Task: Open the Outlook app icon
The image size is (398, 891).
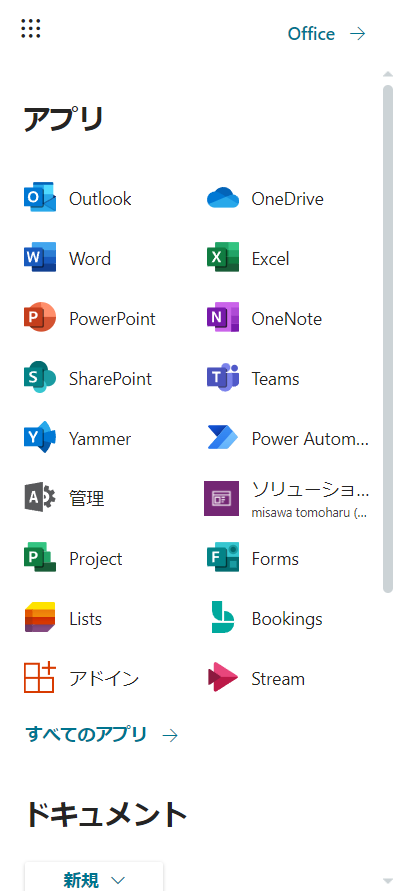Action: 40,198
